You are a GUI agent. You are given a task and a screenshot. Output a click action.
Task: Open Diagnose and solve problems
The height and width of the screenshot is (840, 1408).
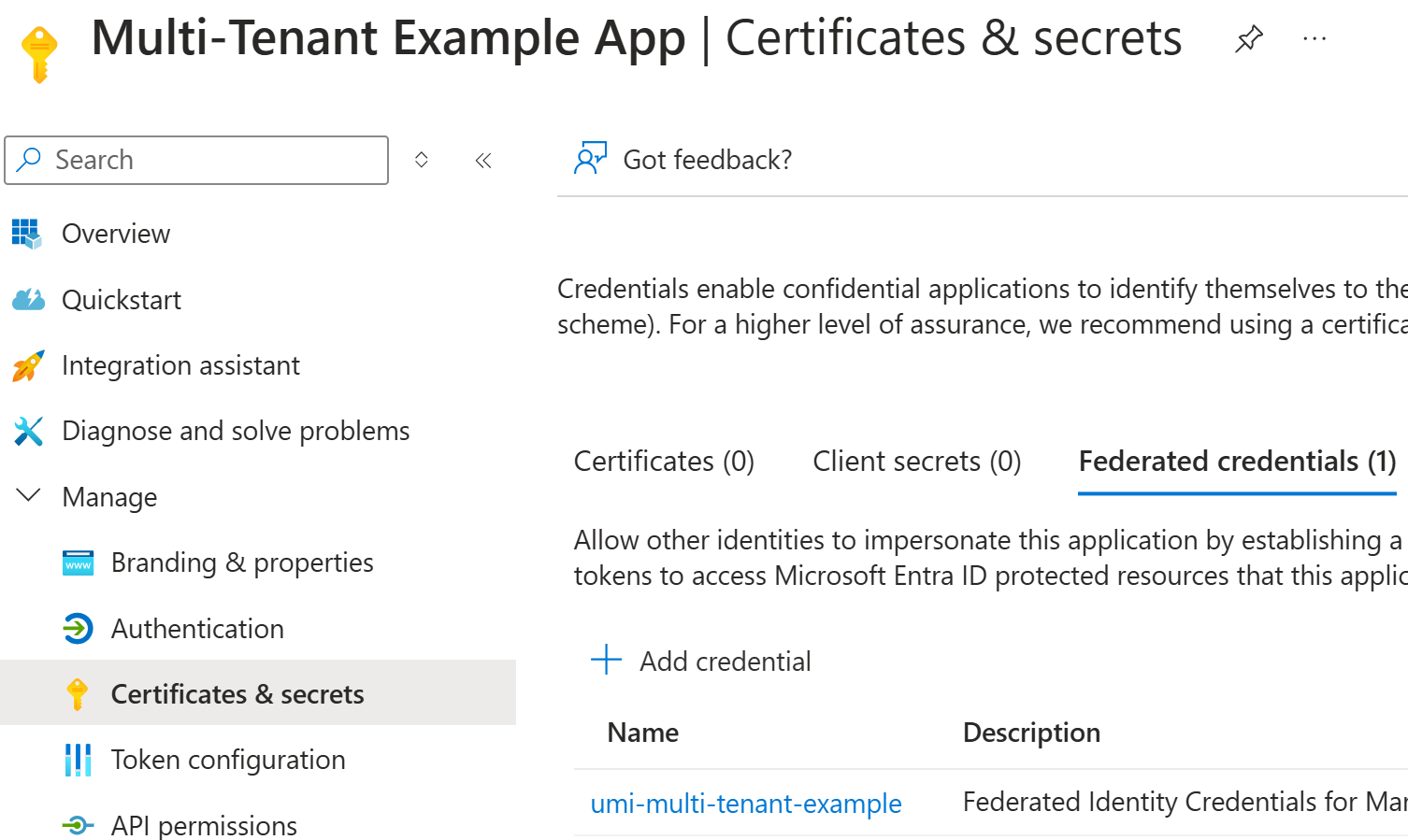(x=236, y=431)
